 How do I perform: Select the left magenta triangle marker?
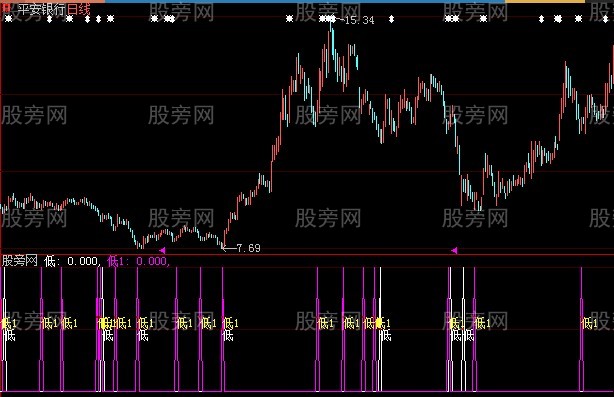click(x=162, y=250)
